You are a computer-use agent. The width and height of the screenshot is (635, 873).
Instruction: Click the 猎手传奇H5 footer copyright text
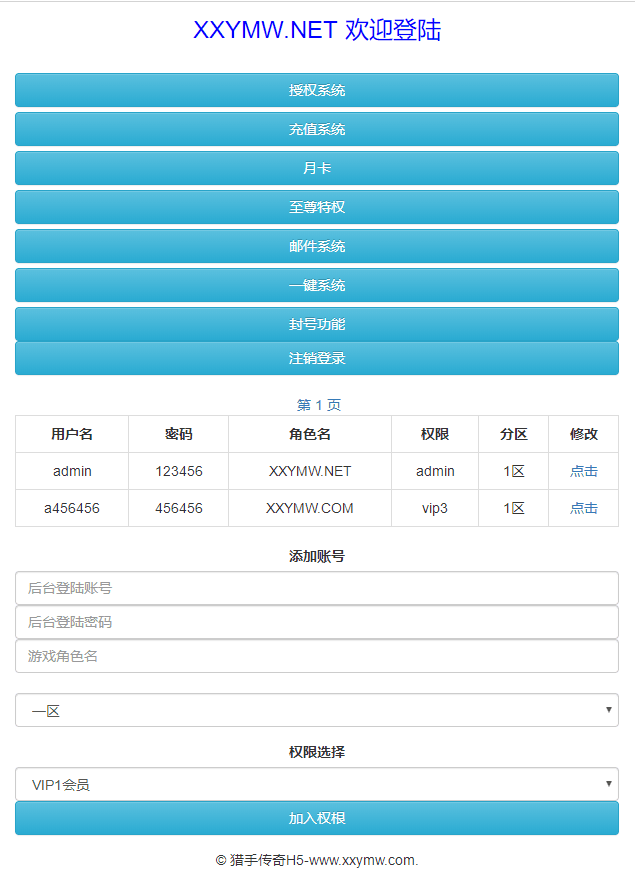click(x=317, y=860)
